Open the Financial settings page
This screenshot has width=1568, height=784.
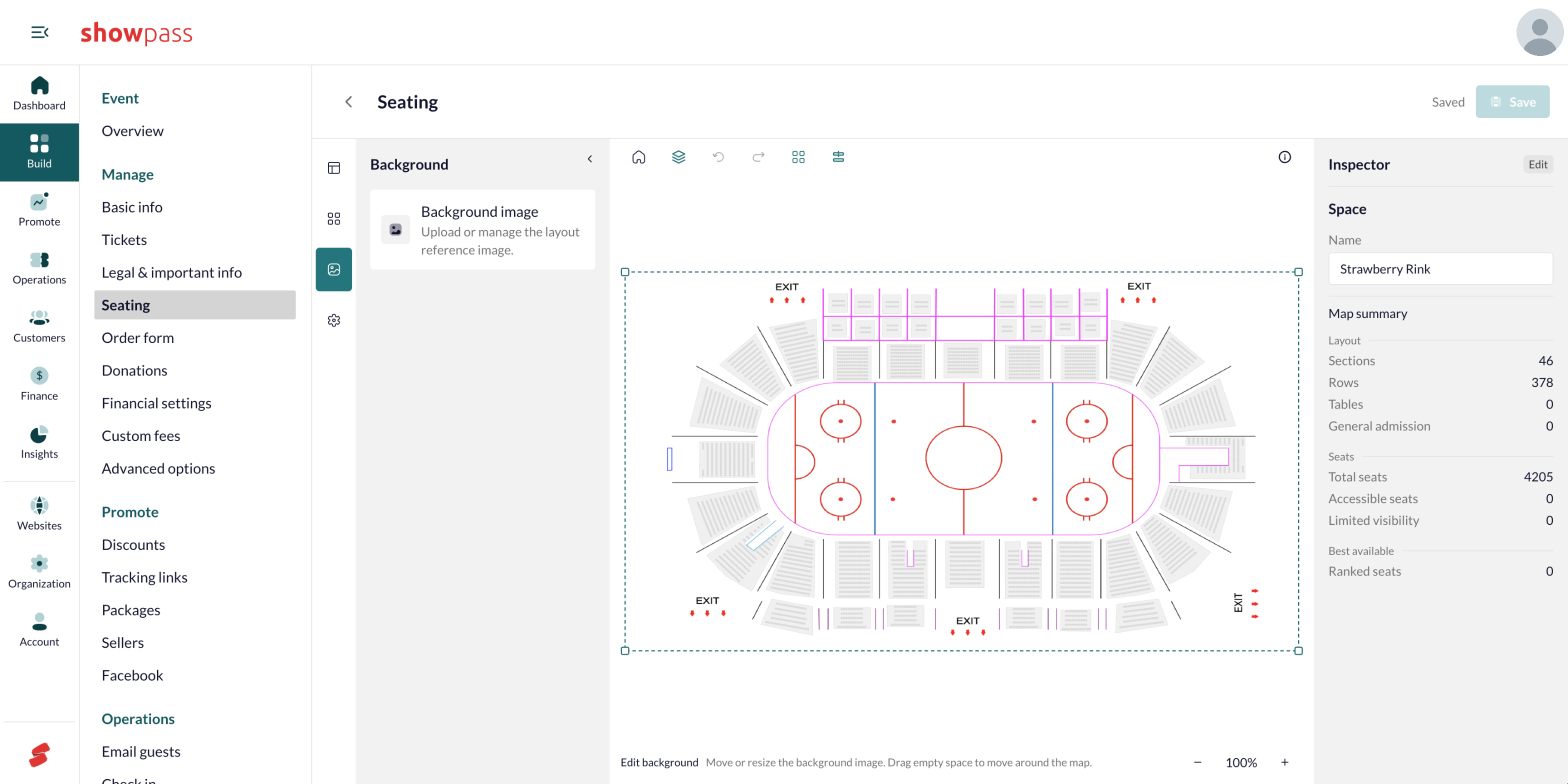tap(156, 403)
